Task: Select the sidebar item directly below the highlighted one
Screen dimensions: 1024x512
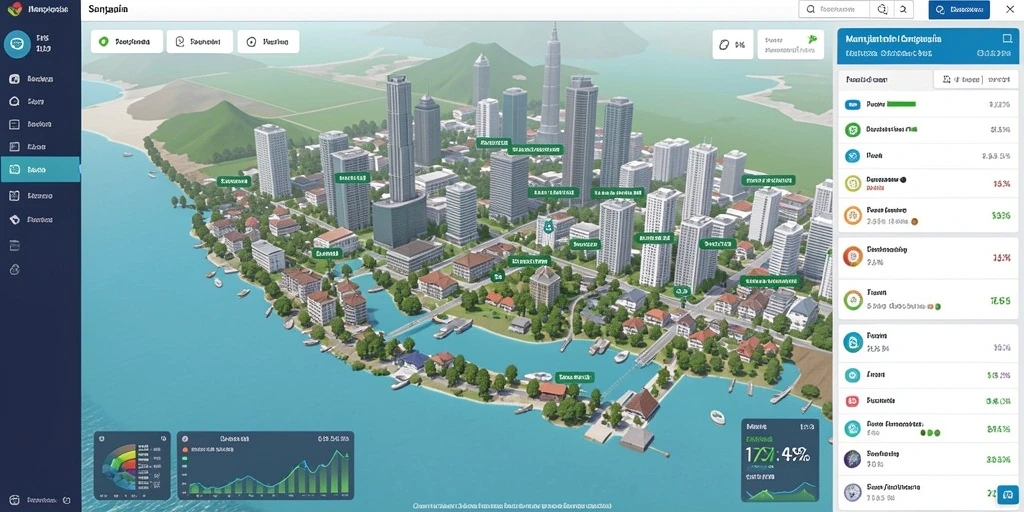Action: [39, 195]
